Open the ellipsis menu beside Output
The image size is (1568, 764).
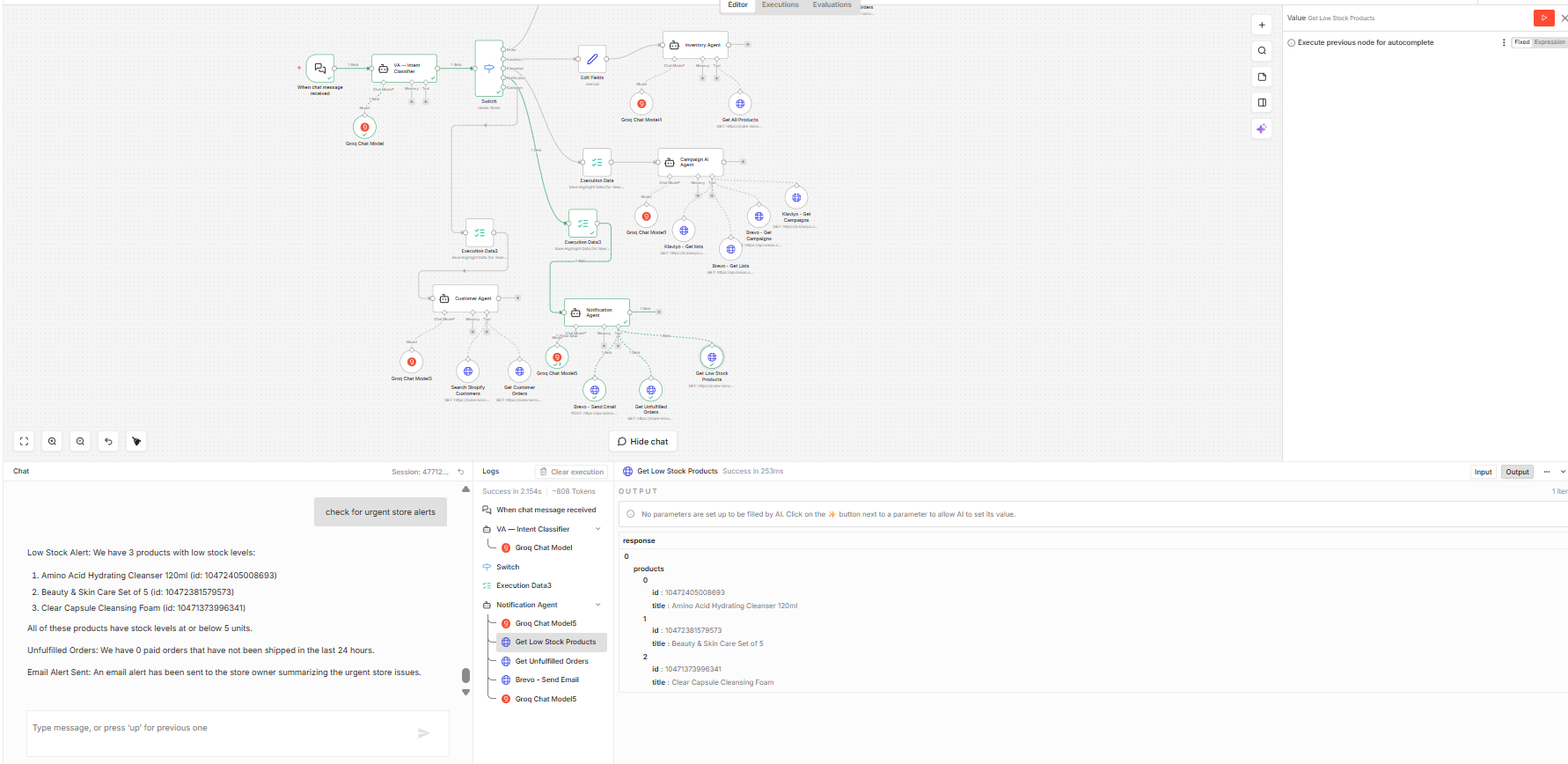point(1547,472)
